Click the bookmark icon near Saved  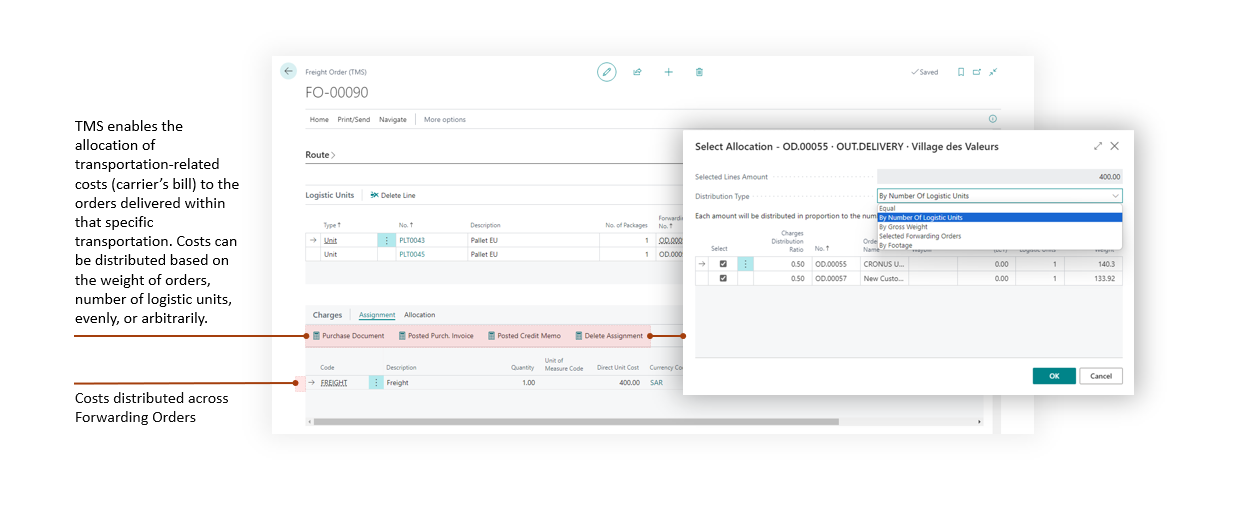960,72
